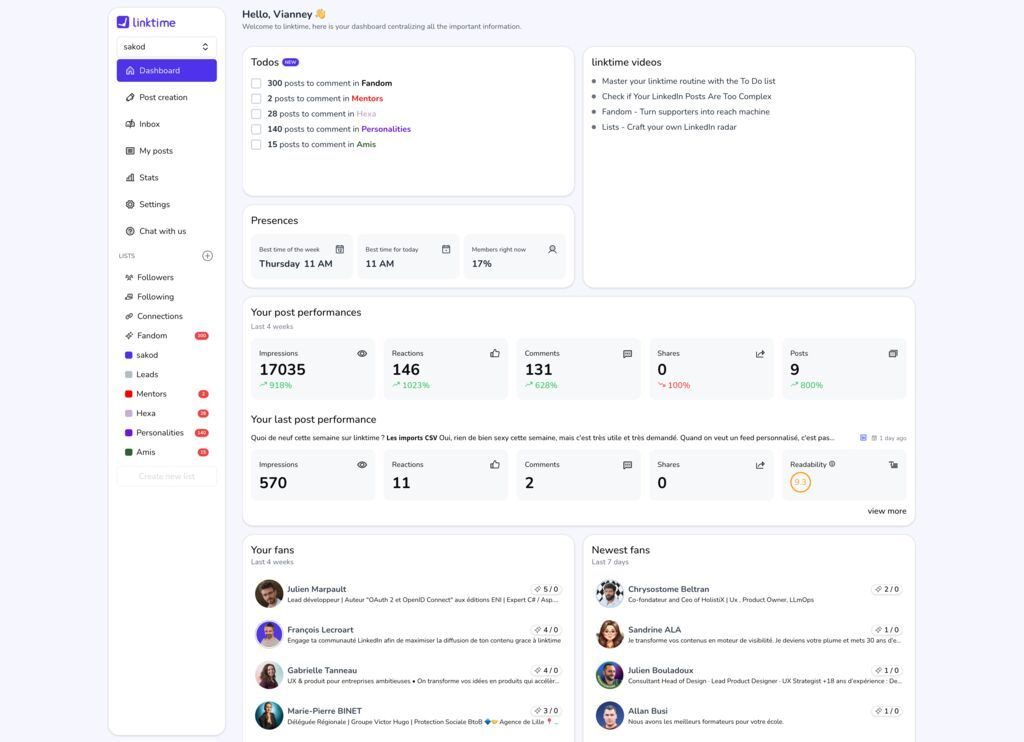Screen dimensions: 1024x742
Task: Open video Check if Your LinkedIn Posts Are Too Complex
Action: (686, 97)
